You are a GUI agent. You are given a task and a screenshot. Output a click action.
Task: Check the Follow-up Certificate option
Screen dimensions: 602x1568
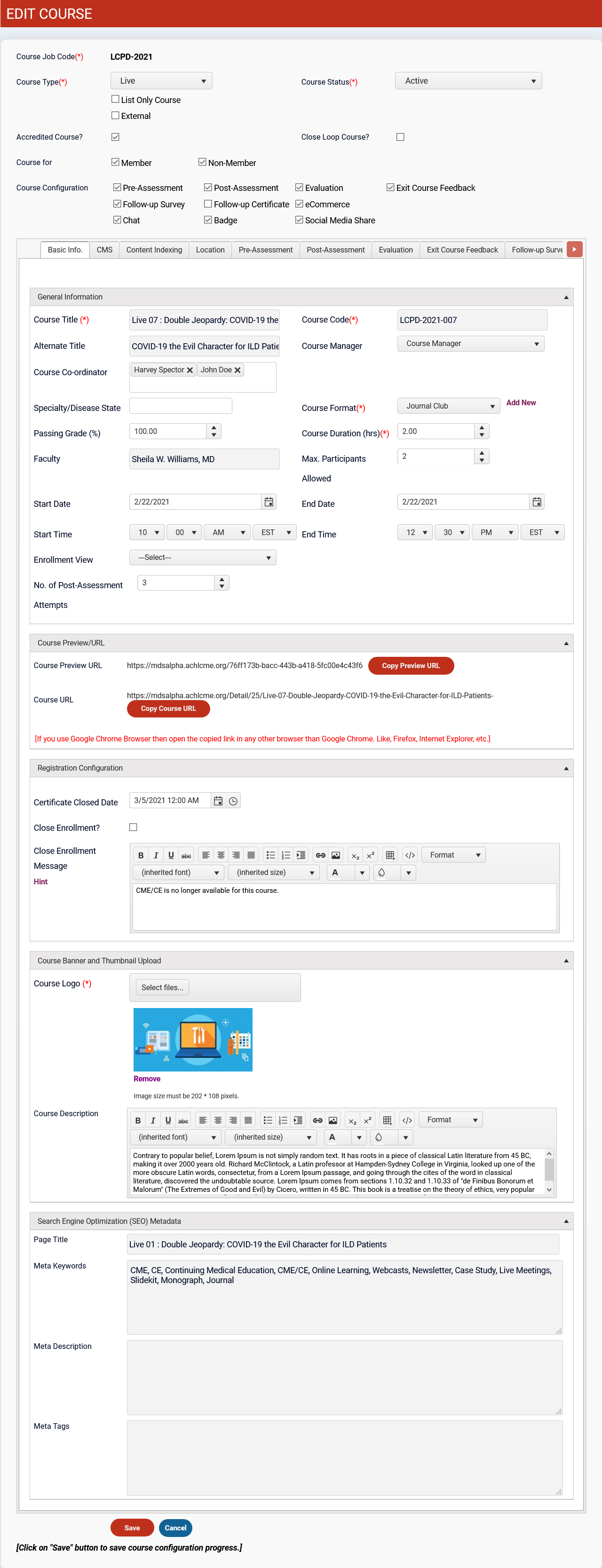pos(208,204)
